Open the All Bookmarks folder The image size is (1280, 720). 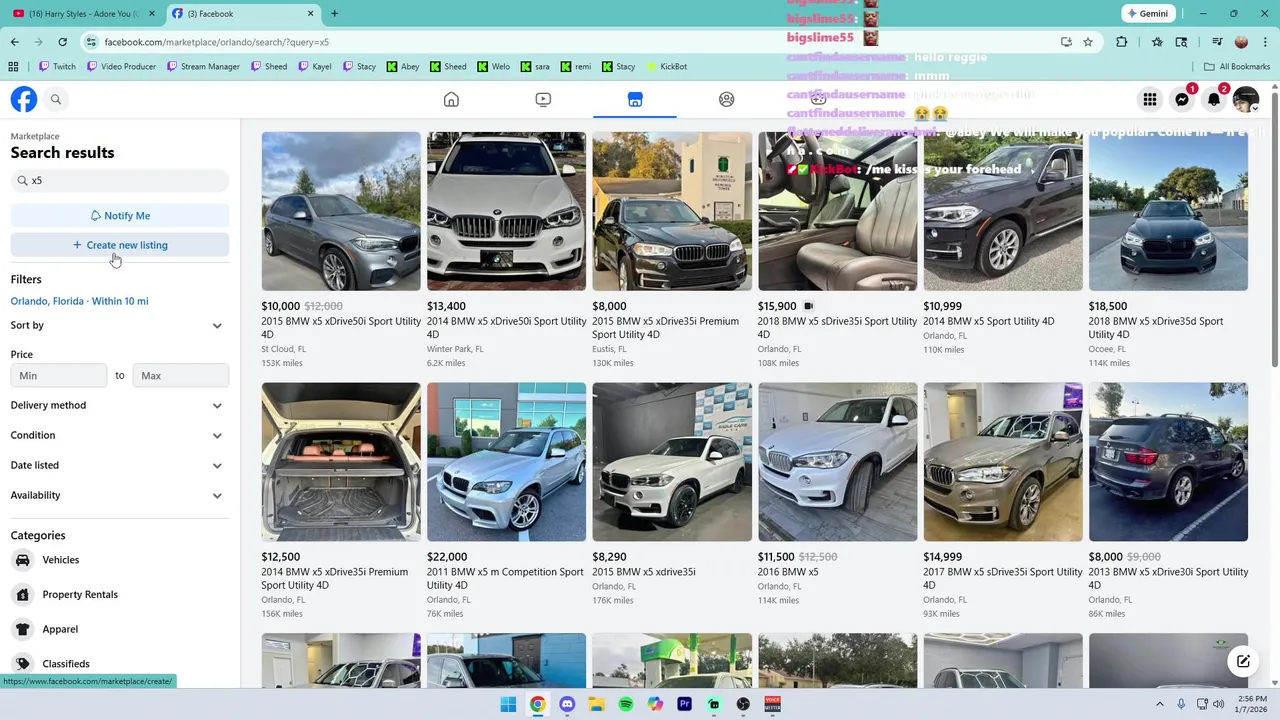(x=1237, y=66)
